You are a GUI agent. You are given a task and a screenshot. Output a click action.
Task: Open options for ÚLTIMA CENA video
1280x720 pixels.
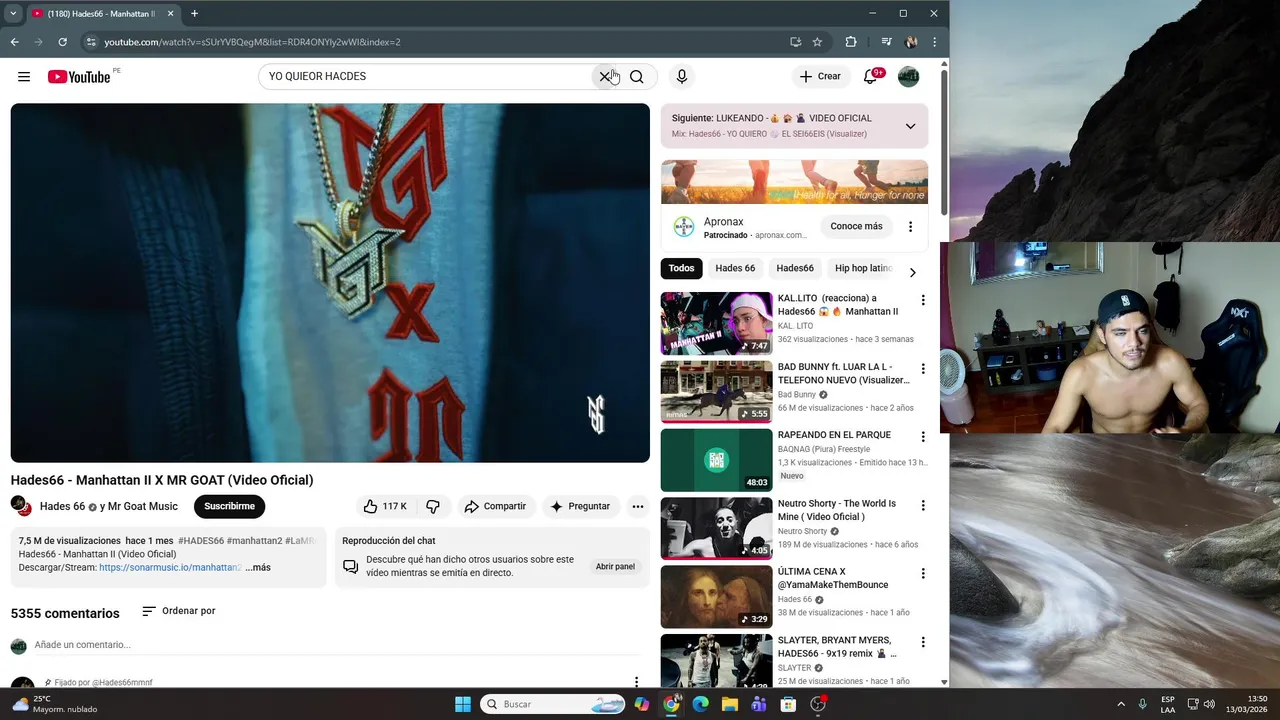[x=923, y=574]
